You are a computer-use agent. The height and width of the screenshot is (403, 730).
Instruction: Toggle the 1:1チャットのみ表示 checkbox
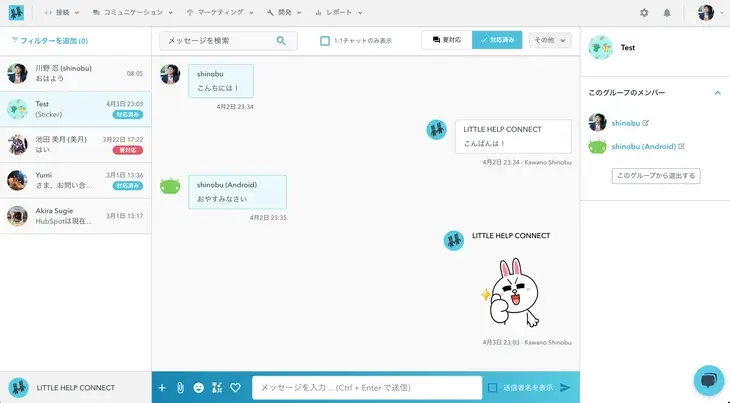click(x=325, y=41)
